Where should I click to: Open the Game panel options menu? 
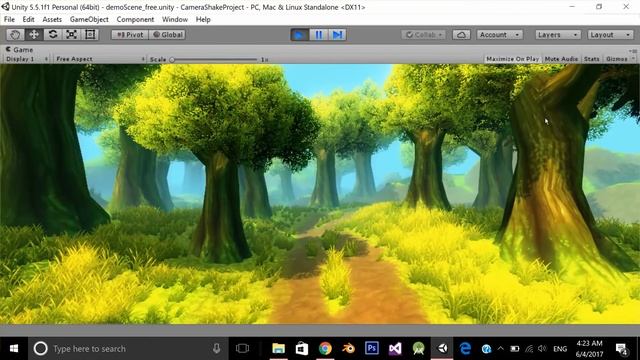point(633,51)
